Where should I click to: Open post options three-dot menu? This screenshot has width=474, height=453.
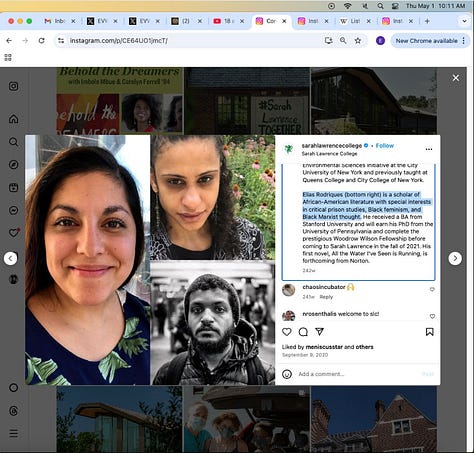[x=429, y=149]
